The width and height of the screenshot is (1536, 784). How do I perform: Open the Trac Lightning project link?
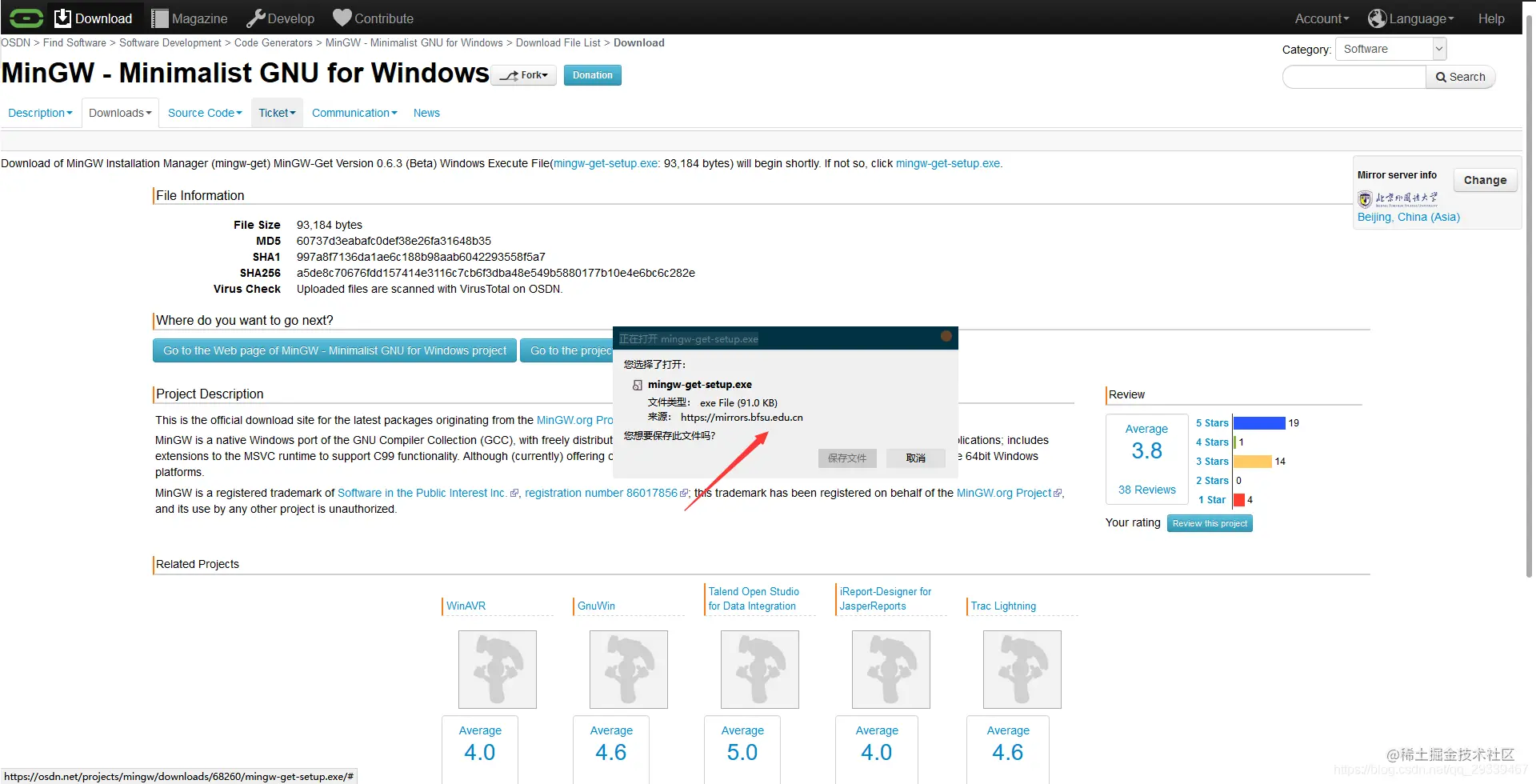(1003, 606)
